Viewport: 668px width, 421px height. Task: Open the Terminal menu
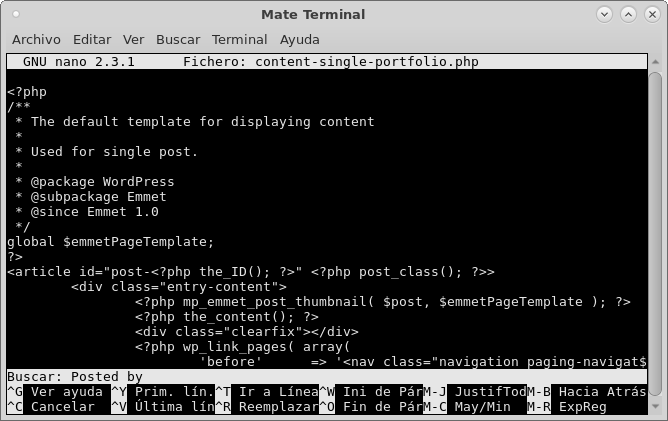(239, 40)
